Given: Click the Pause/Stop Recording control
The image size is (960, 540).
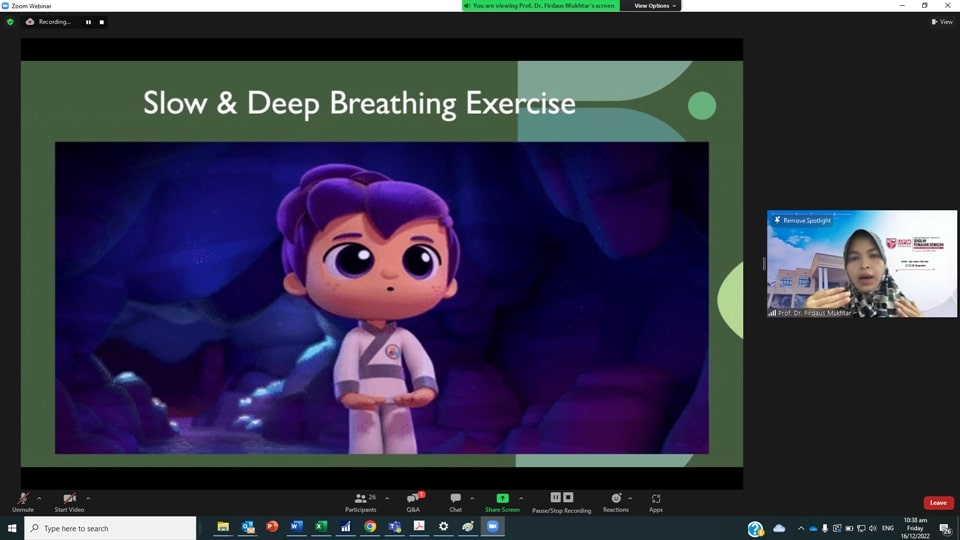Looking at the screenshot, I should (561, 501).
